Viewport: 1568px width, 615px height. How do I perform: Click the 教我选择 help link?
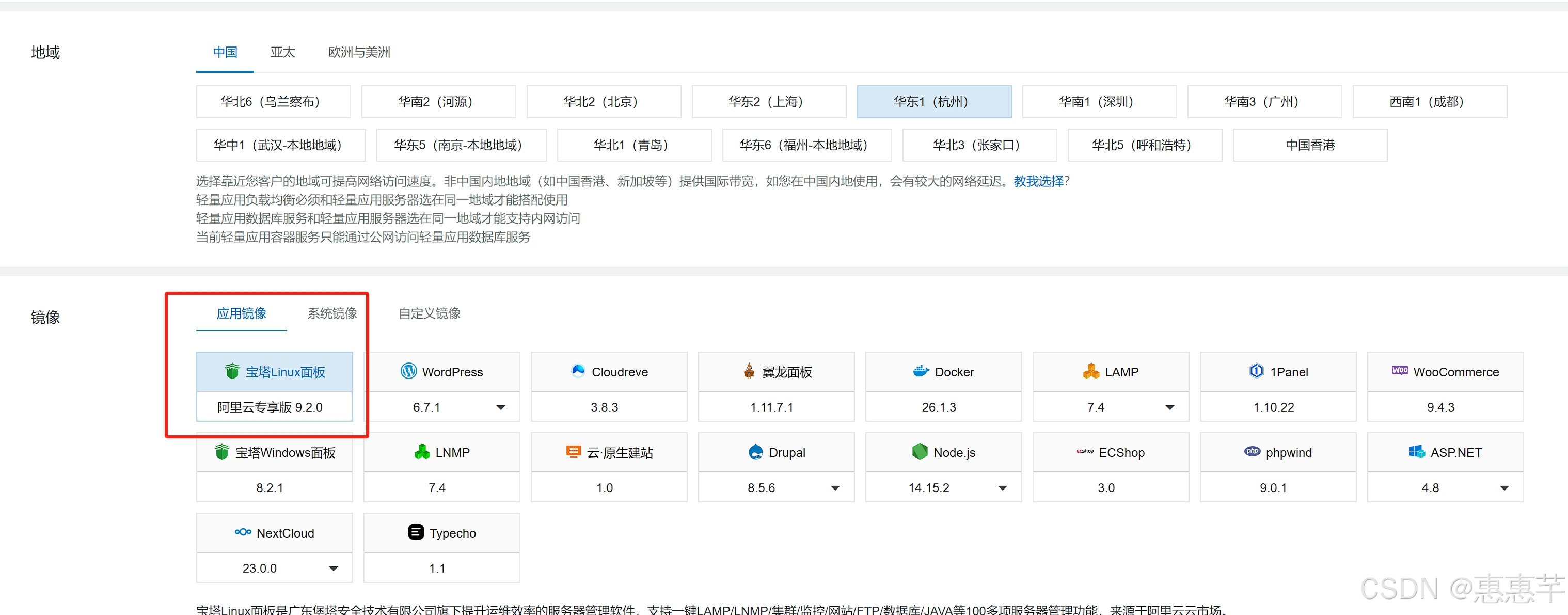click(x=1038, y=181)
